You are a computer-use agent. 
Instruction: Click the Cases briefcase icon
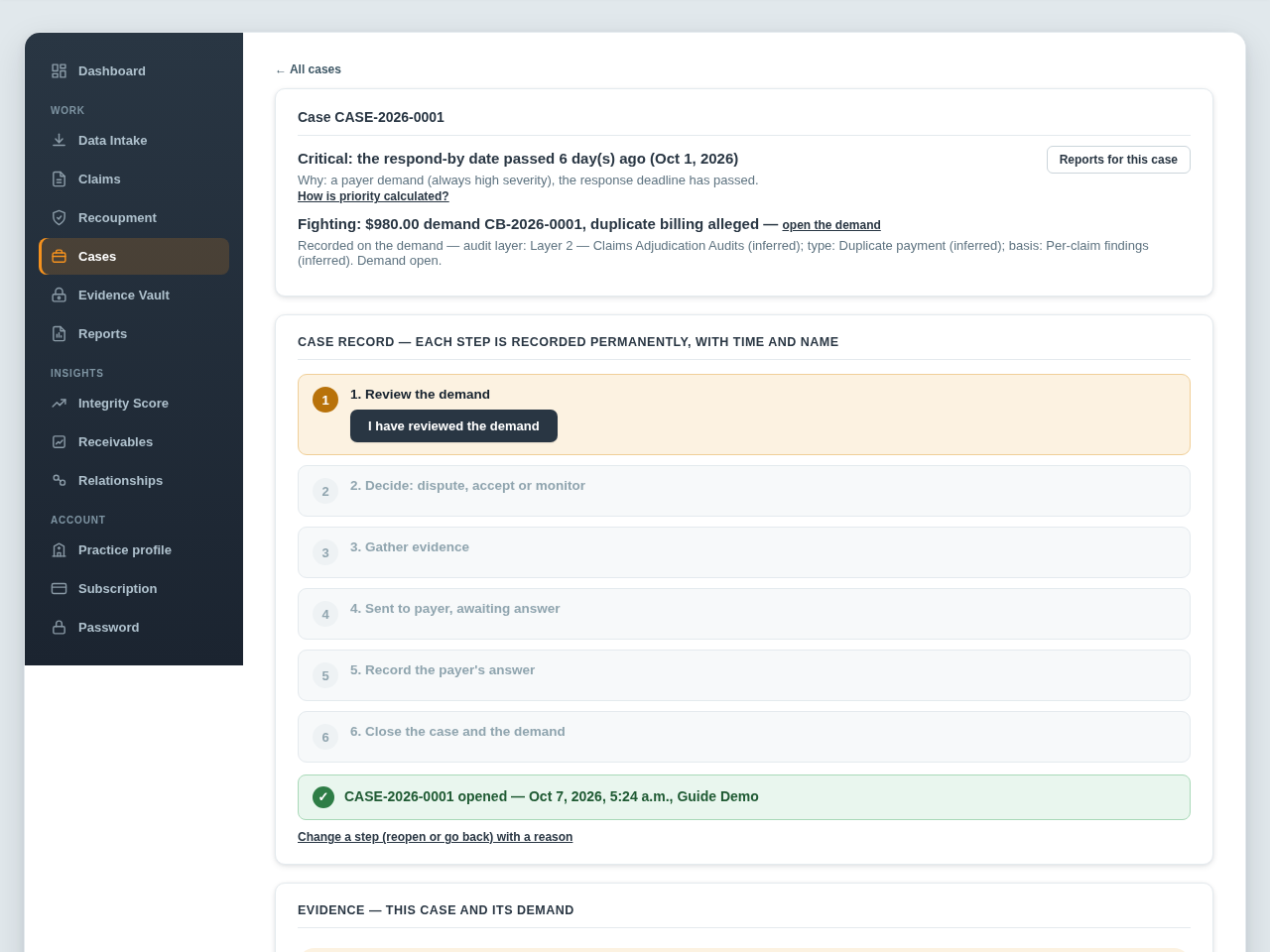tap(59, 257)
